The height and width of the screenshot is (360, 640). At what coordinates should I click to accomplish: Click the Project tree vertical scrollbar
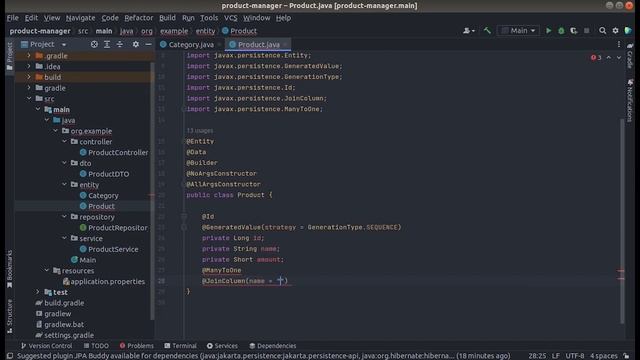tap(152, 192)
